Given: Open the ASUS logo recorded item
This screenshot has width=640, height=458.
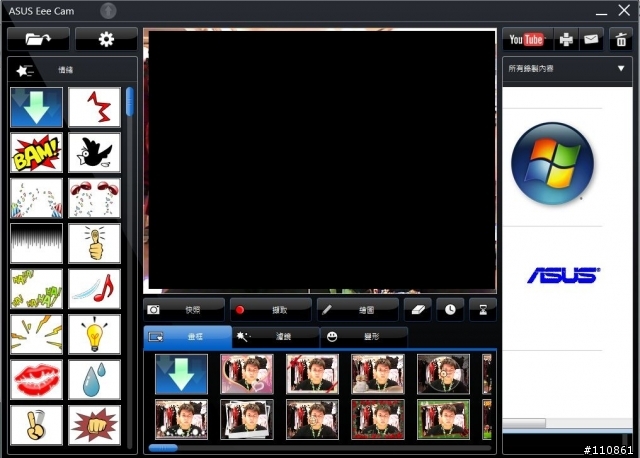Looking at the screenshot, I should click(564, 275).
